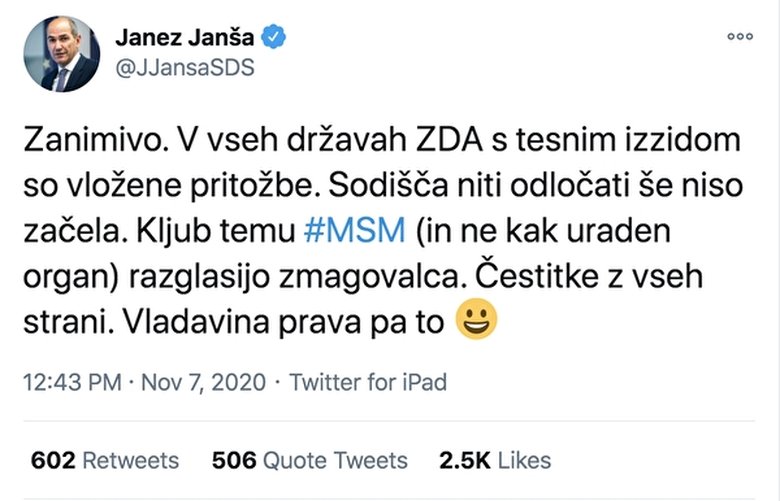Open the @JJansaSDS handle link
780x501 pixels.
(185, 67)
